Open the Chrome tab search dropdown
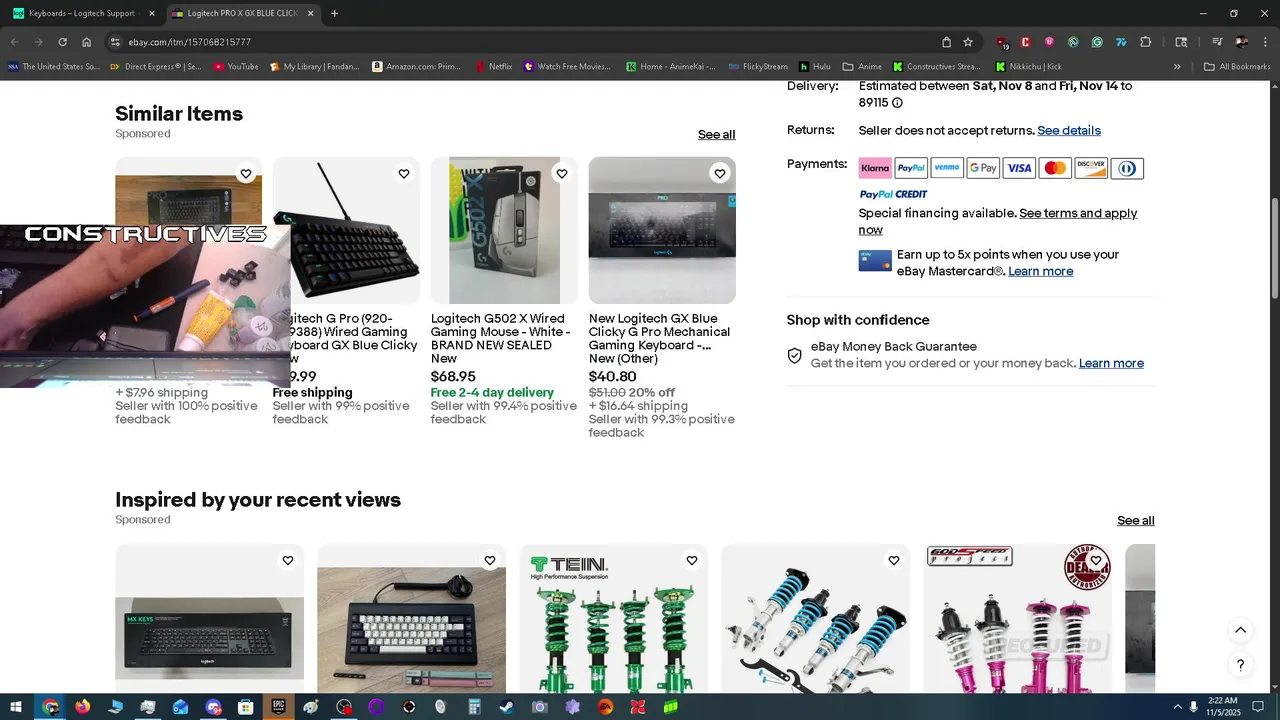 tap(1181, 42)
